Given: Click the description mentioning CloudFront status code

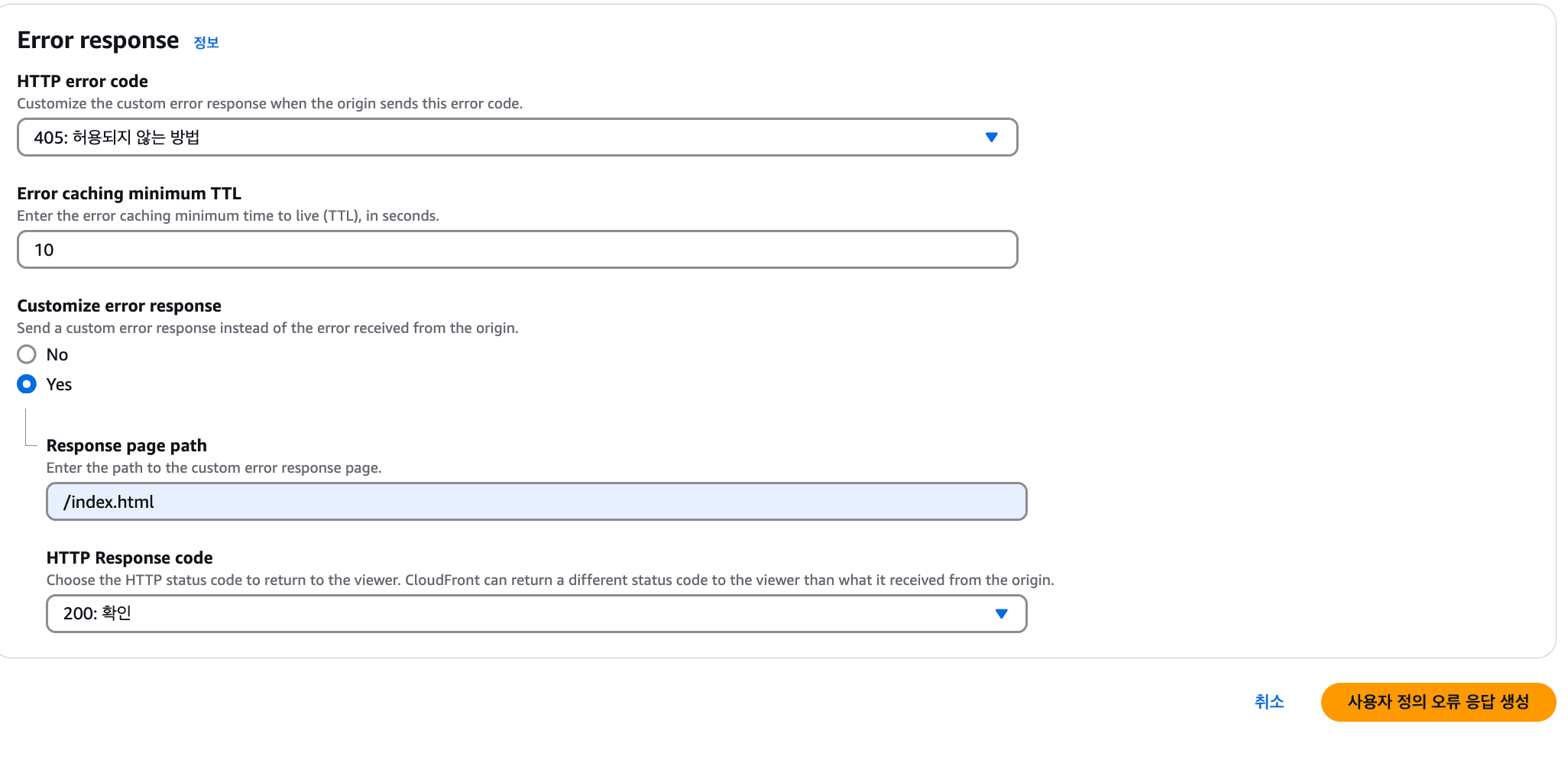Looking at the screenshot, I should tap(550, 580).
